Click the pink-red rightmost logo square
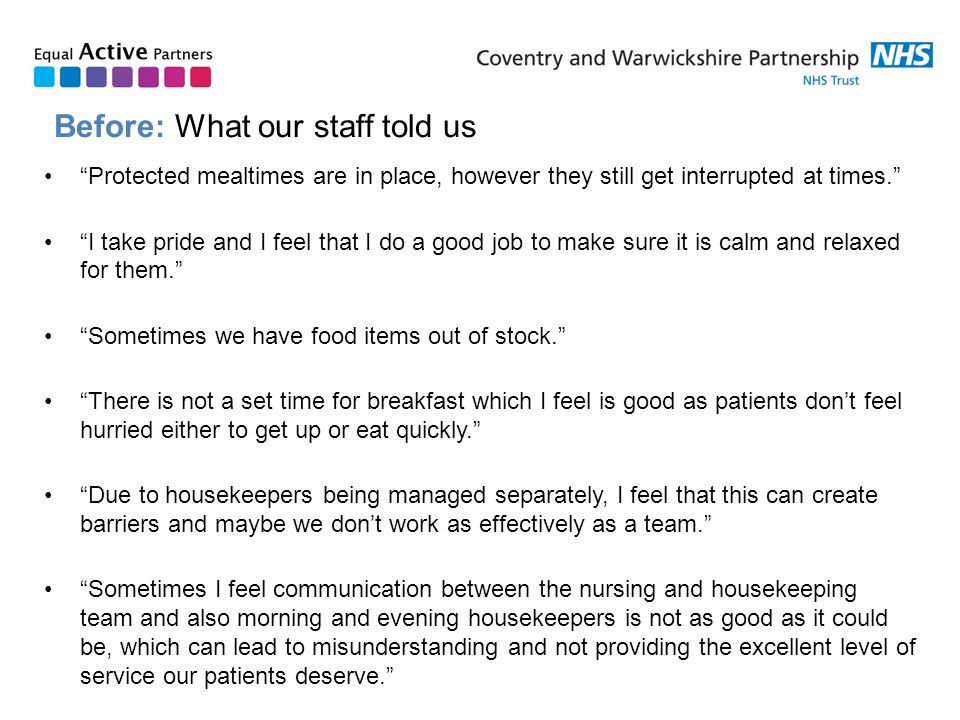Image resolution: width=960 pixels, height=720 pixels. tap(200, 77)
